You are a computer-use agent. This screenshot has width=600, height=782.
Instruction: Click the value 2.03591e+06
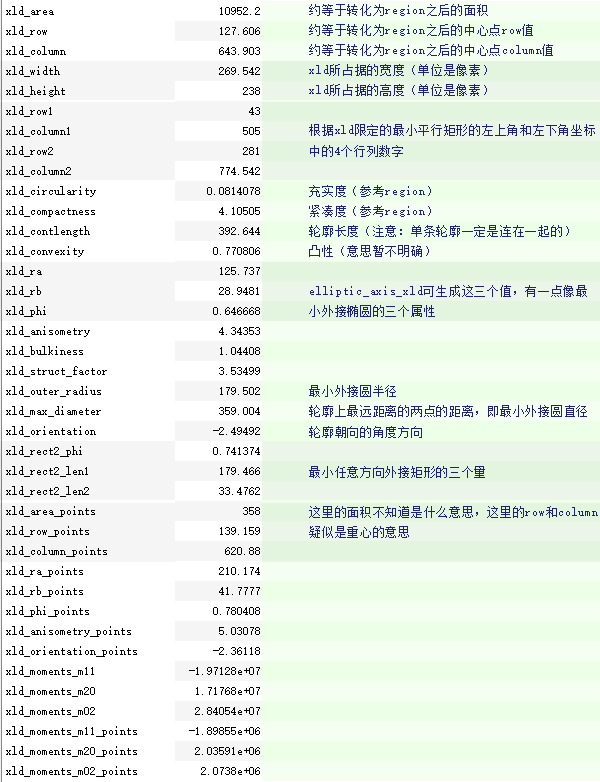click(x=227, y=751)
